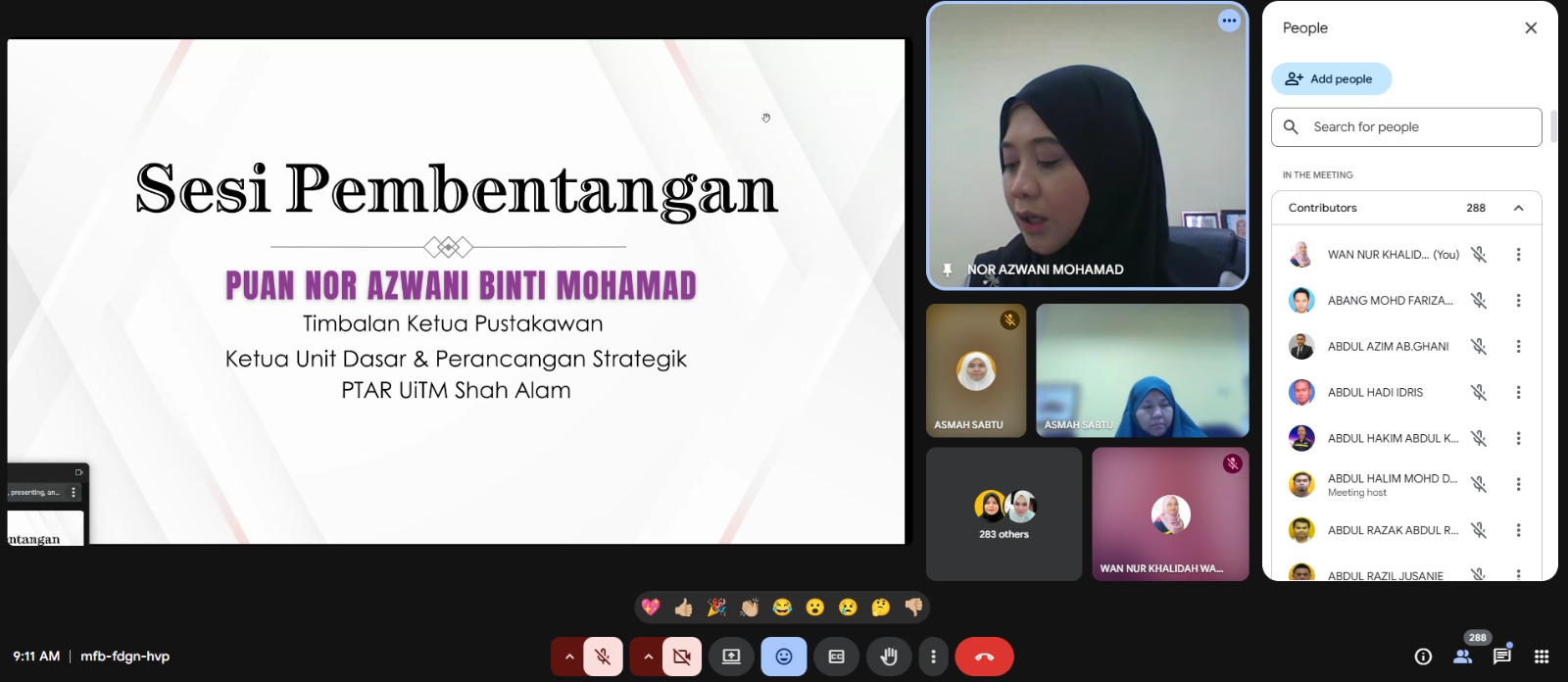Viewport: 1568px width, 682px height.
Task: Turn on the camera
Action: [682, 657]
